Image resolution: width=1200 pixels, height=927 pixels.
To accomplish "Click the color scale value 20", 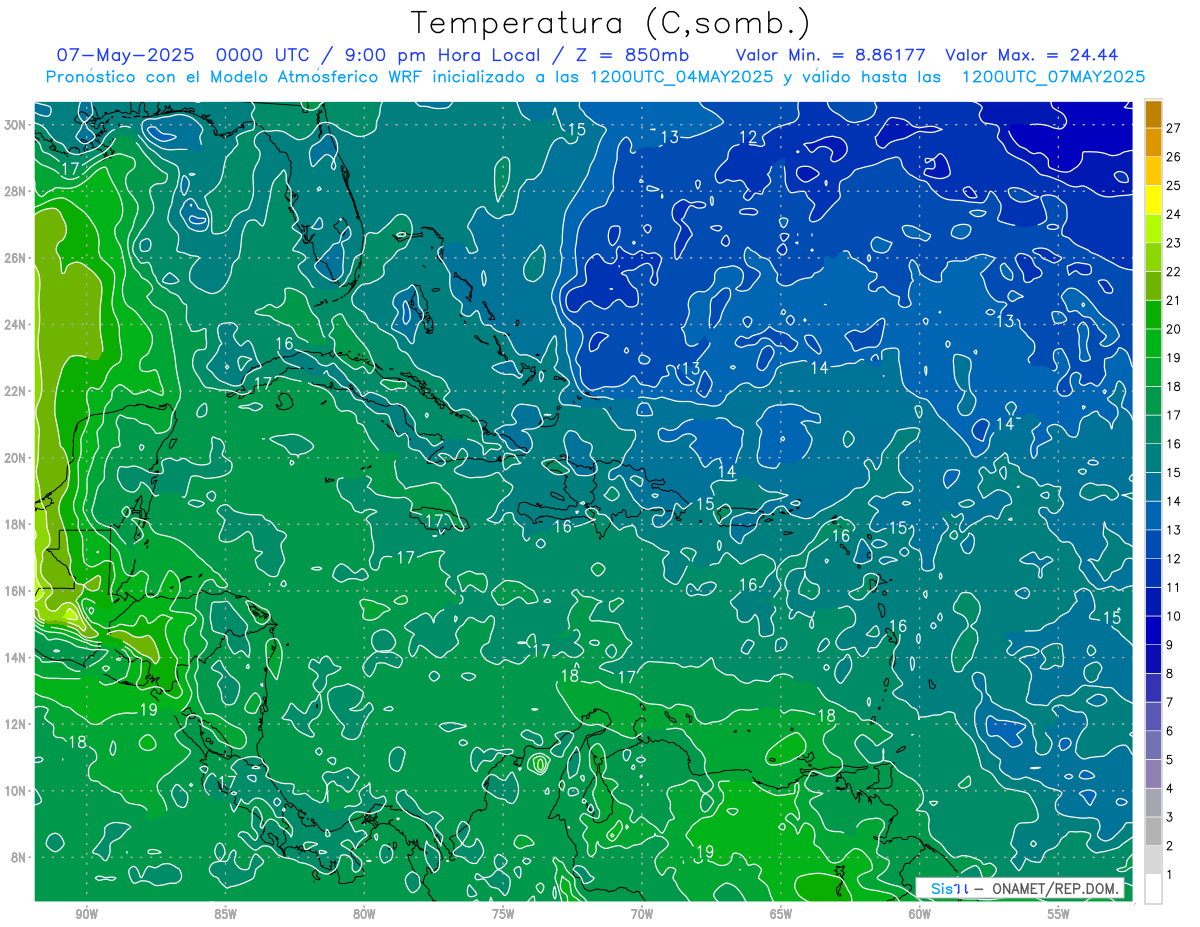I will click(1174, 329).
